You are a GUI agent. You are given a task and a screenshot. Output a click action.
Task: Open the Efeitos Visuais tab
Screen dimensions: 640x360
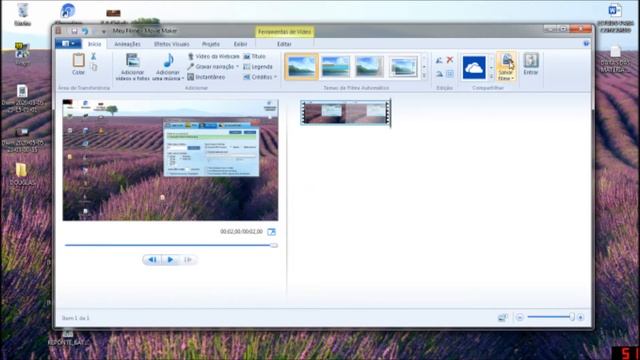click(x=171, y=44)
